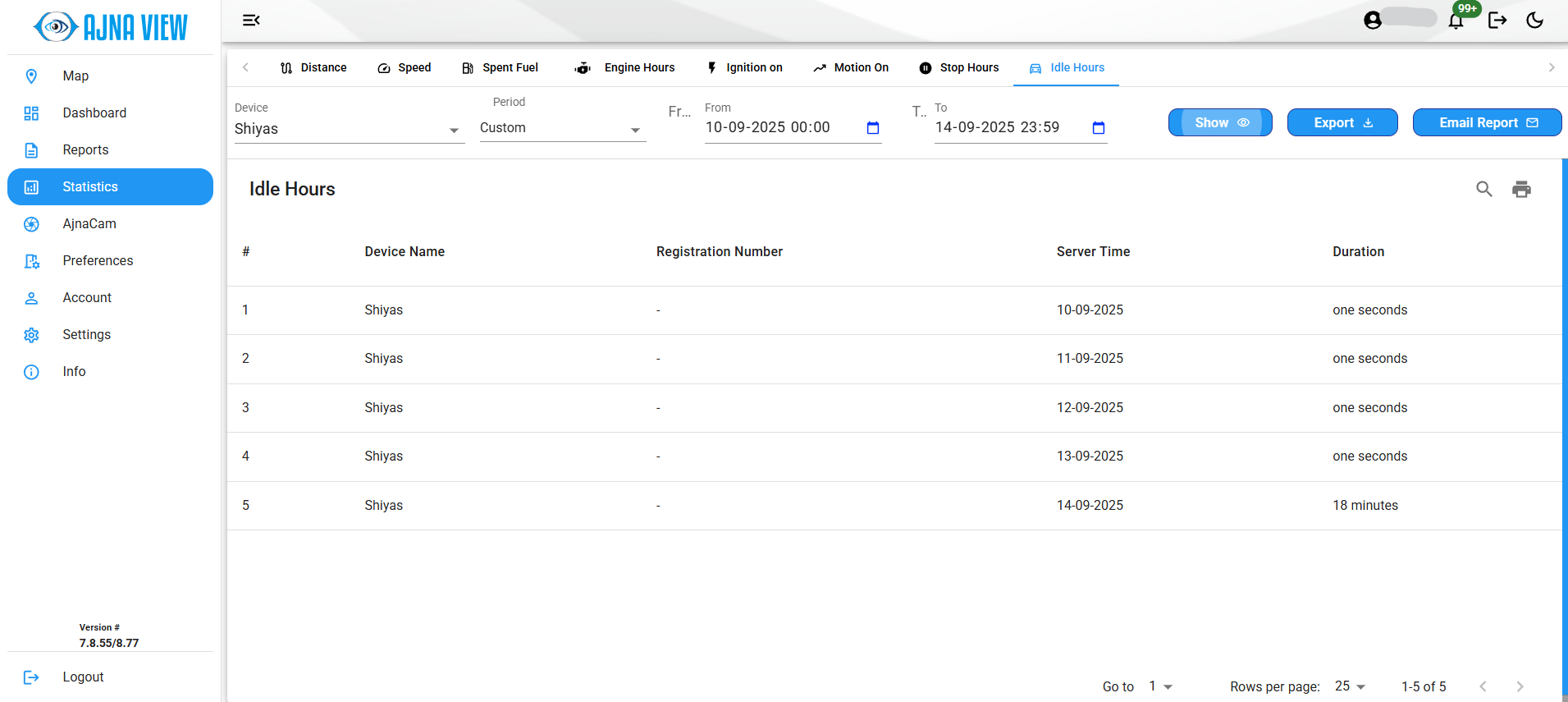
Task: Change the rows per page dropdown
Action: pos(1350,686)
